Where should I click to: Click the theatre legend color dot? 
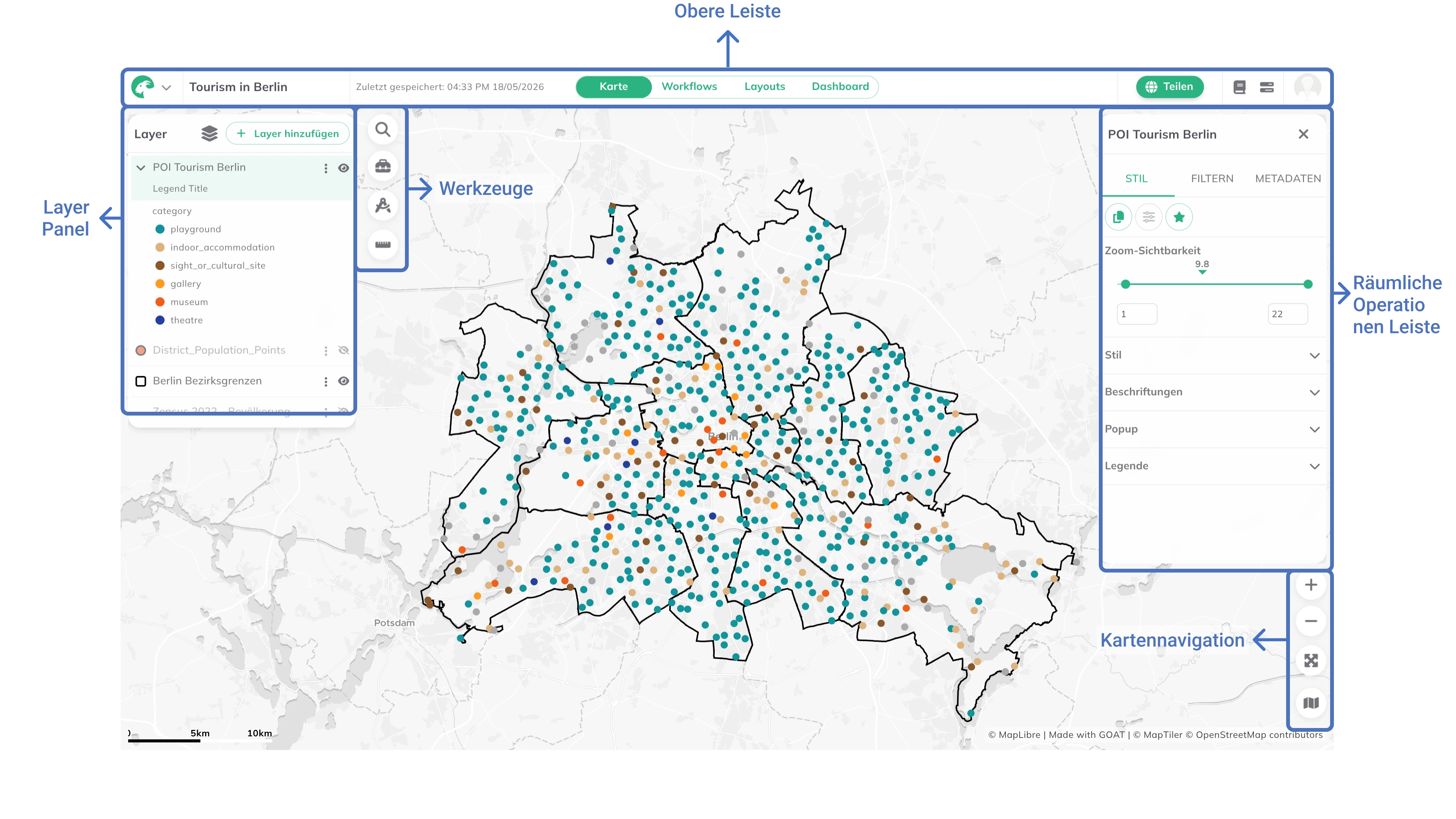[x=160, y=320]
